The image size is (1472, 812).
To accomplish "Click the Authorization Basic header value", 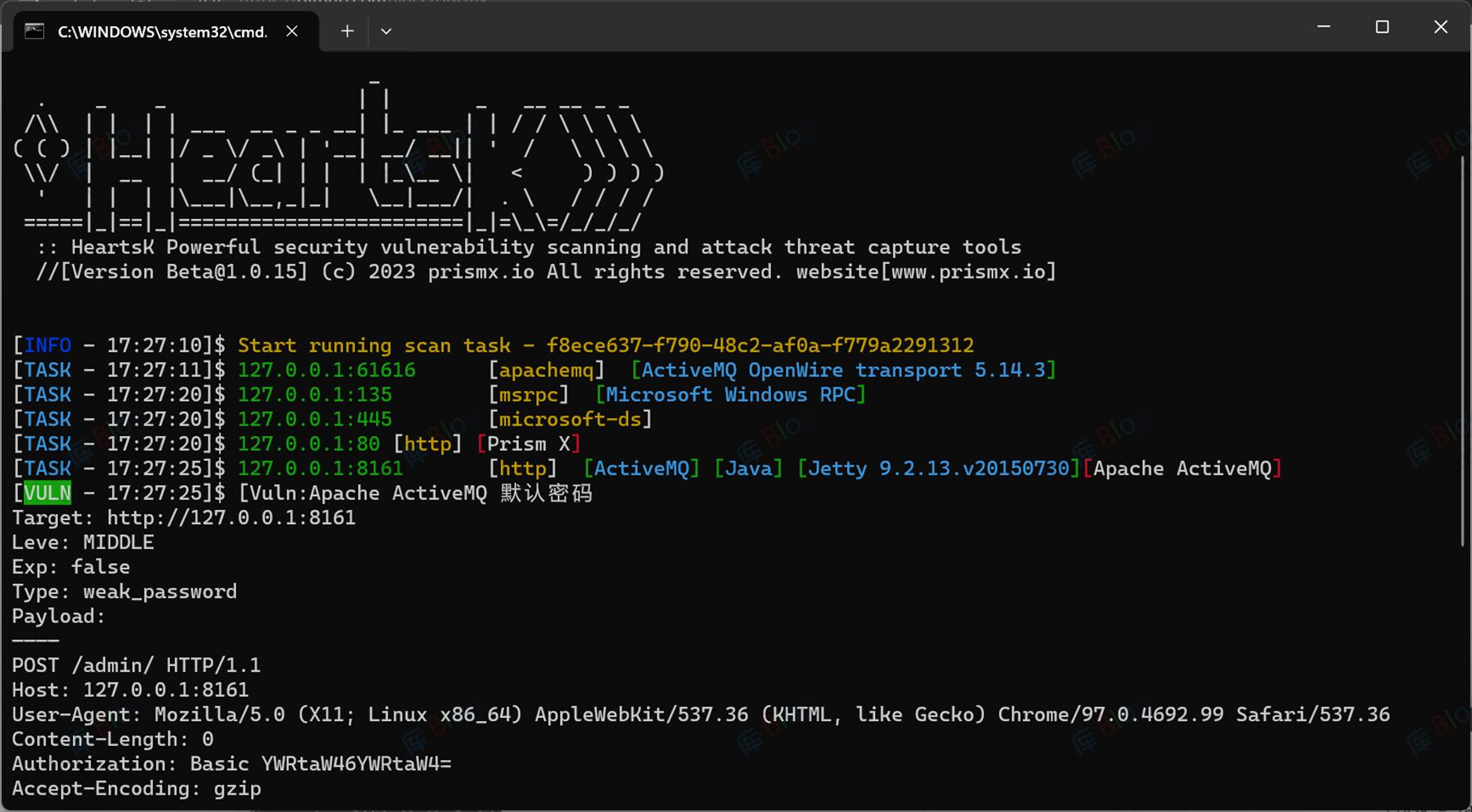I will 356,764.
